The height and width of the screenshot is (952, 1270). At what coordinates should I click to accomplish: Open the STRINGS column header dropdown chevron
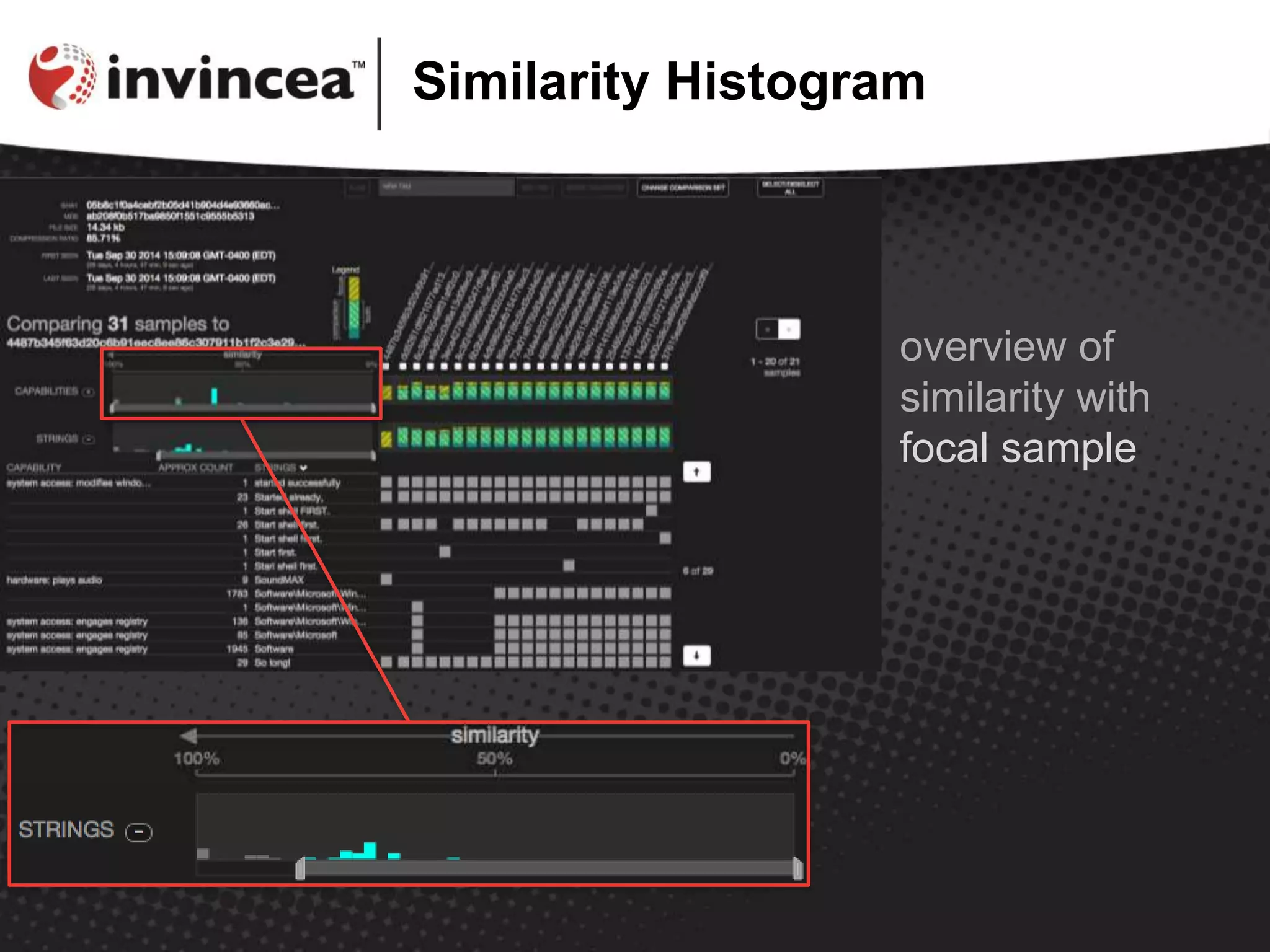303,468
